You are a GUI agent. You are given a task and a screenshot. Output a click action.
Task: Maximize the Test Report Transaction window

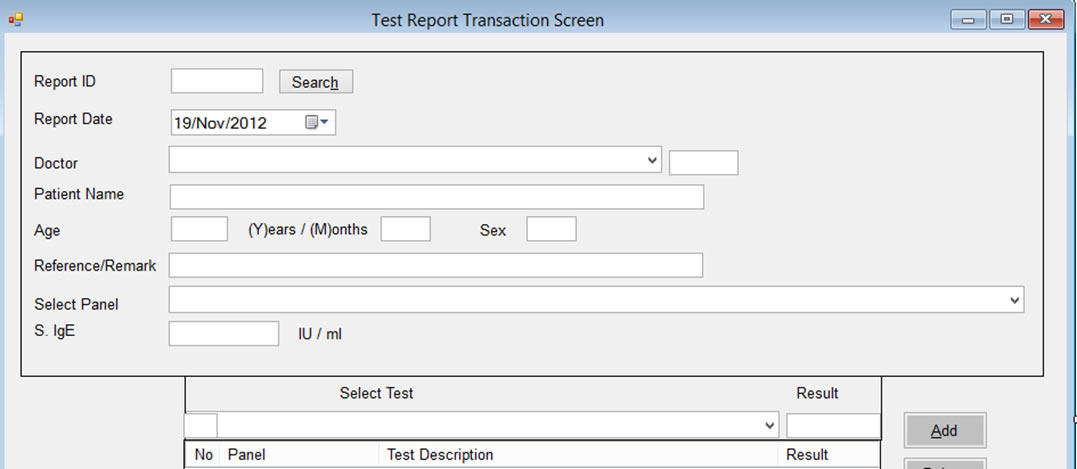(1007, 19)
